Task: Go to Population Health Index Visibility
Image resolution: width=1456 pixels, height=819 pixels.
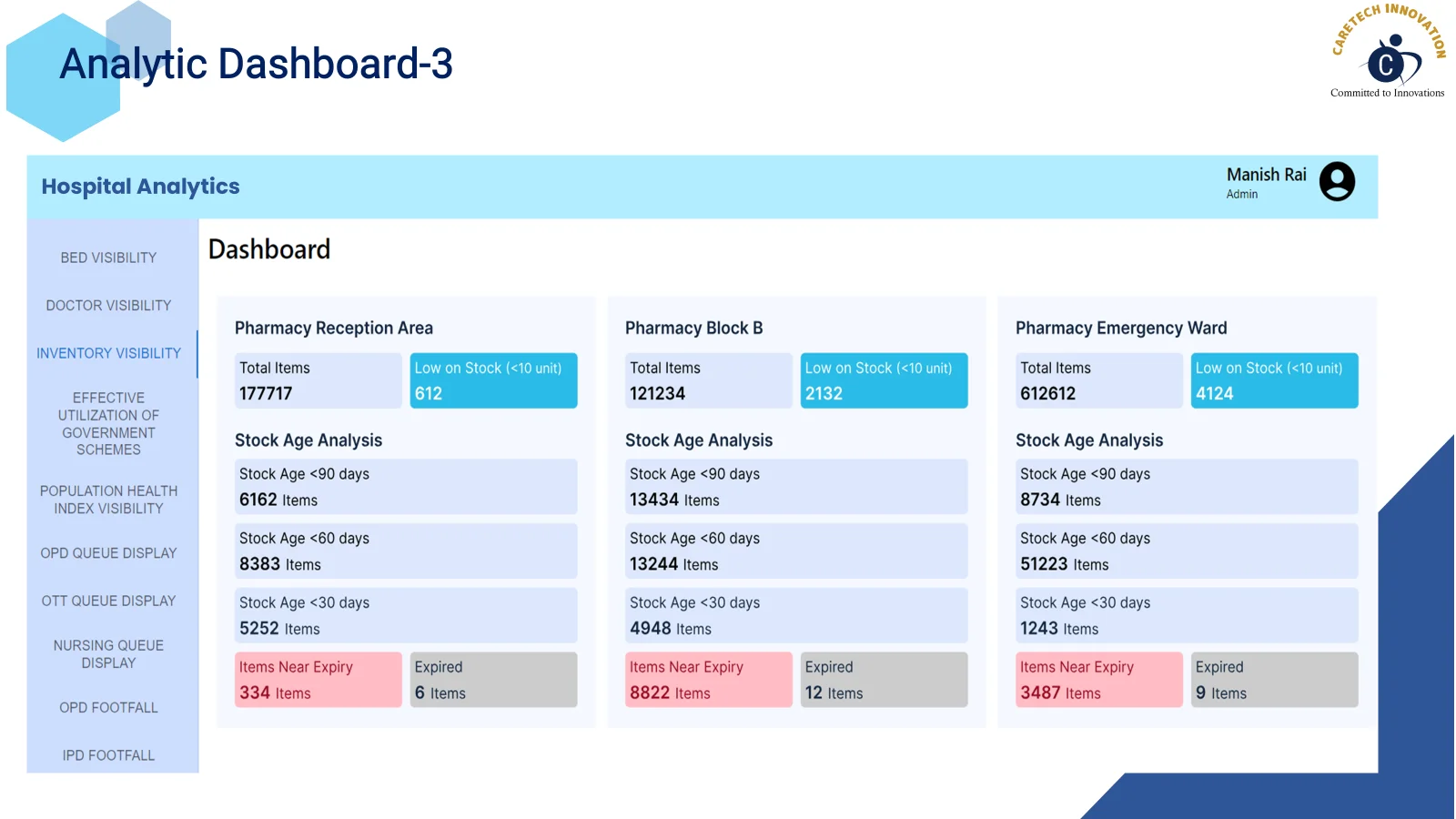Action: coord(108,500)
